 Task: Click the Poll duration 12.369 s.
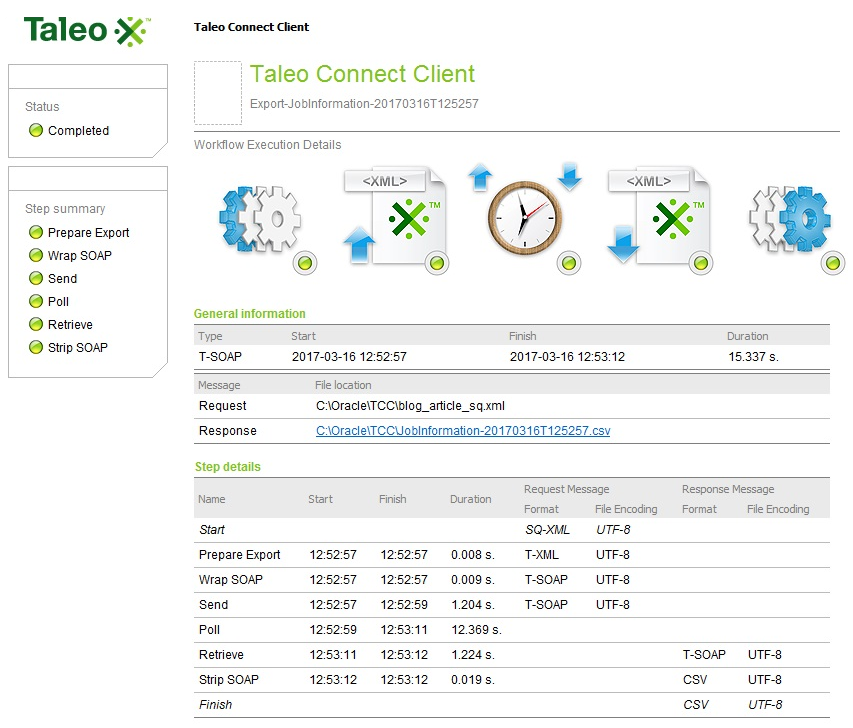(477, 630)
